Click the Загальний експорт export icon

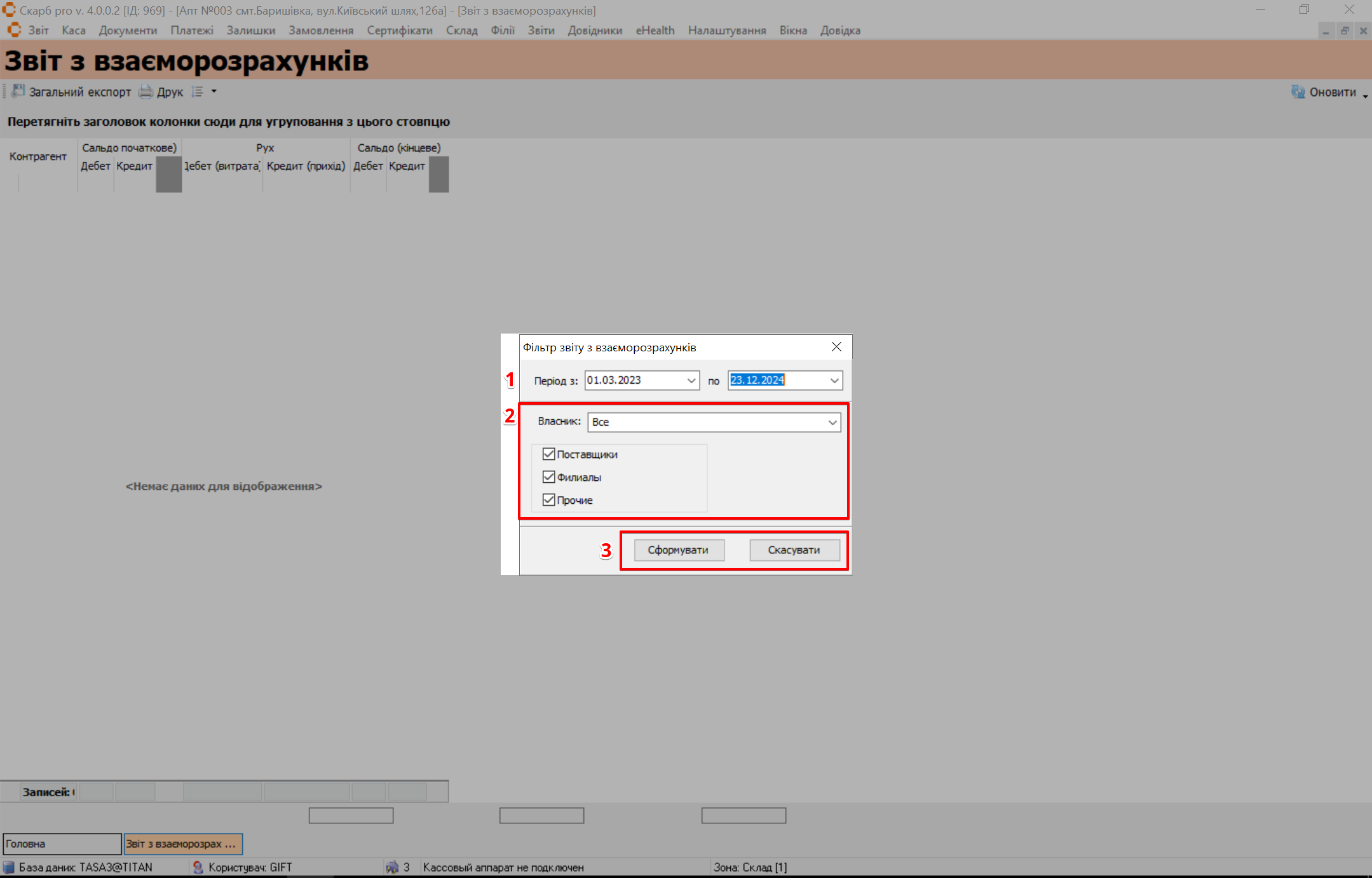point(18,91)
